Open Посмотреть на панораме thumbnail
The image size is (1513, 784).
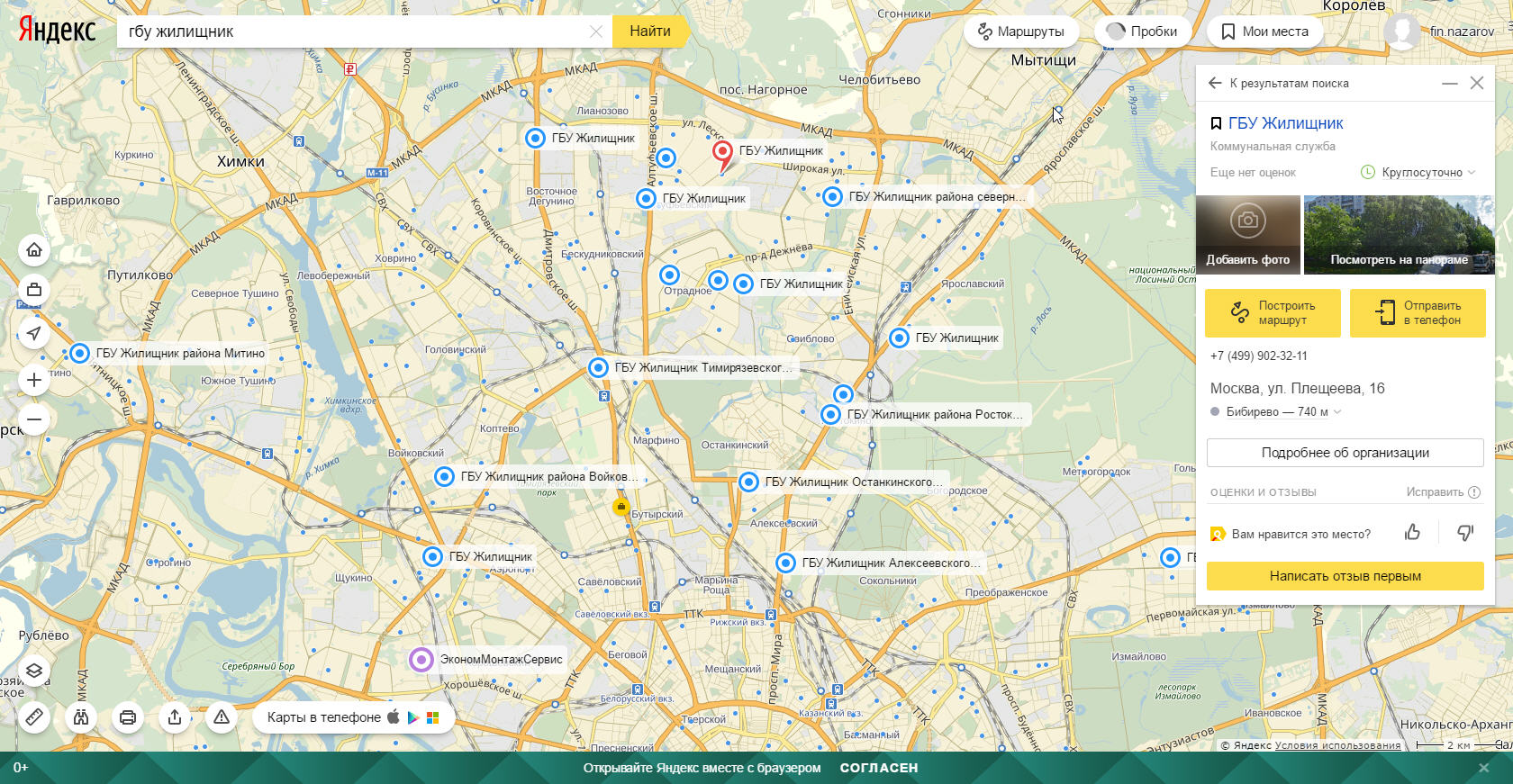pos(1400,234)
